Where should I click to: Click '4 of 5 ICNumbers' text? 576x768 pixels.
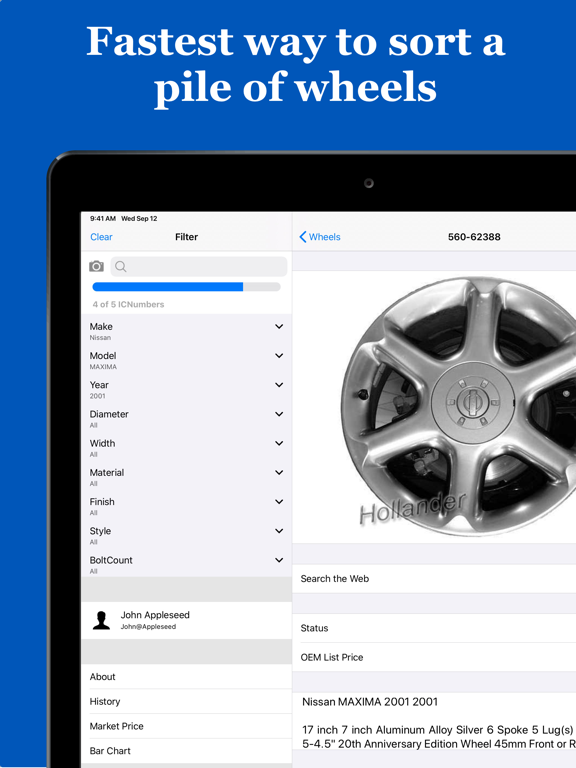click(128, 304)
